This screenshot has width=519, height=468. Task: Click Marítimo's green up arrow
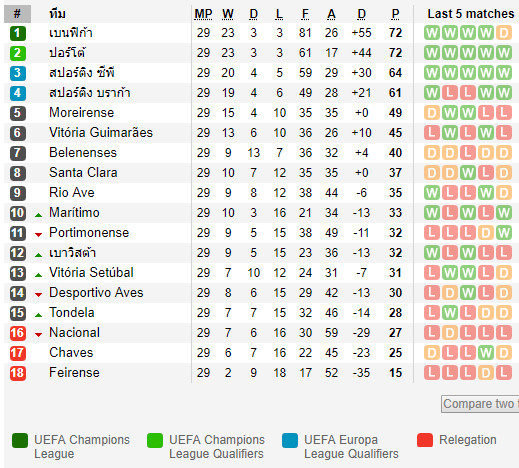(x=38, y=215)
